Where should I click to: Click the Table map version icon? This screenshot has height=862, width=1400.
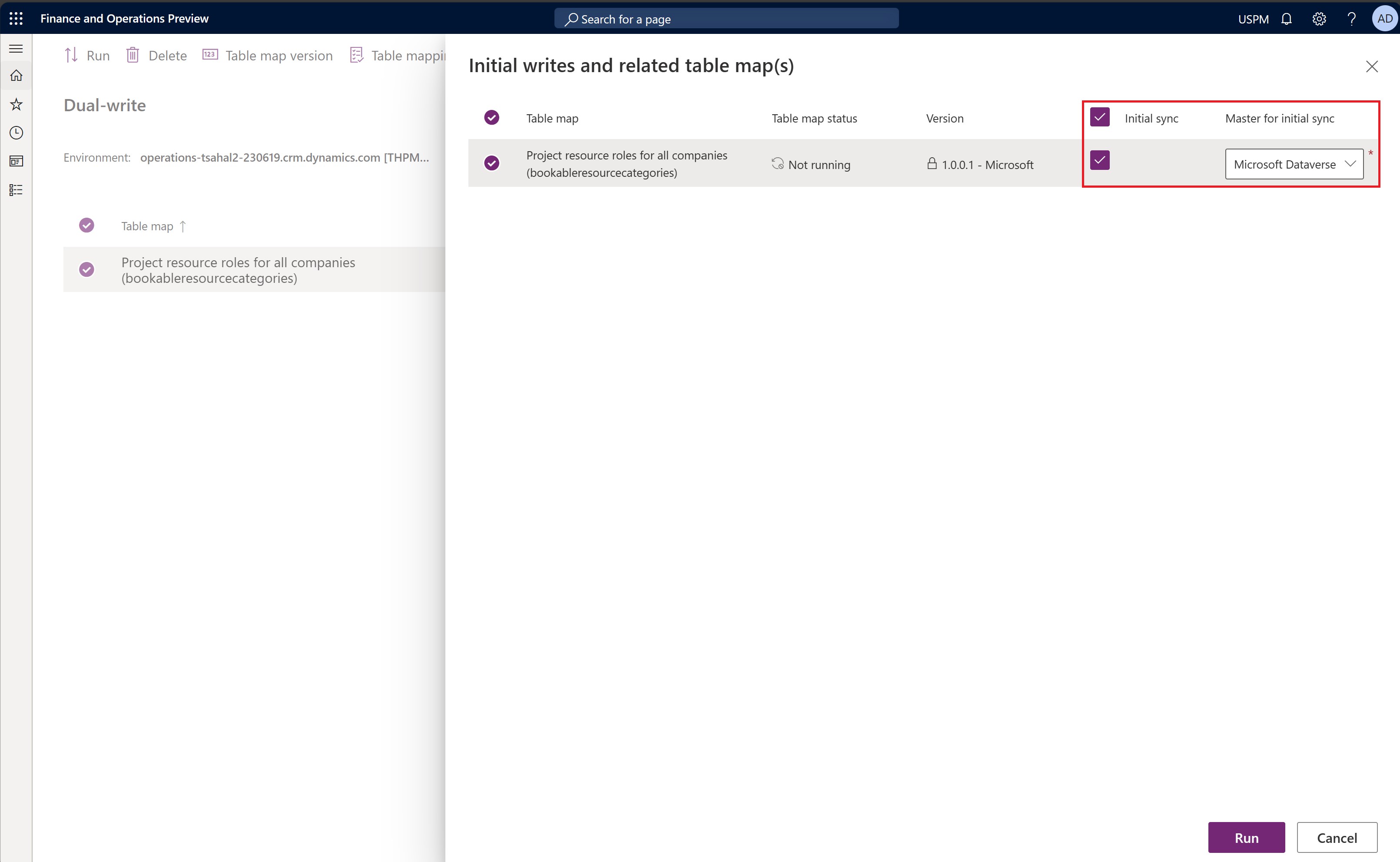[210, 55]
